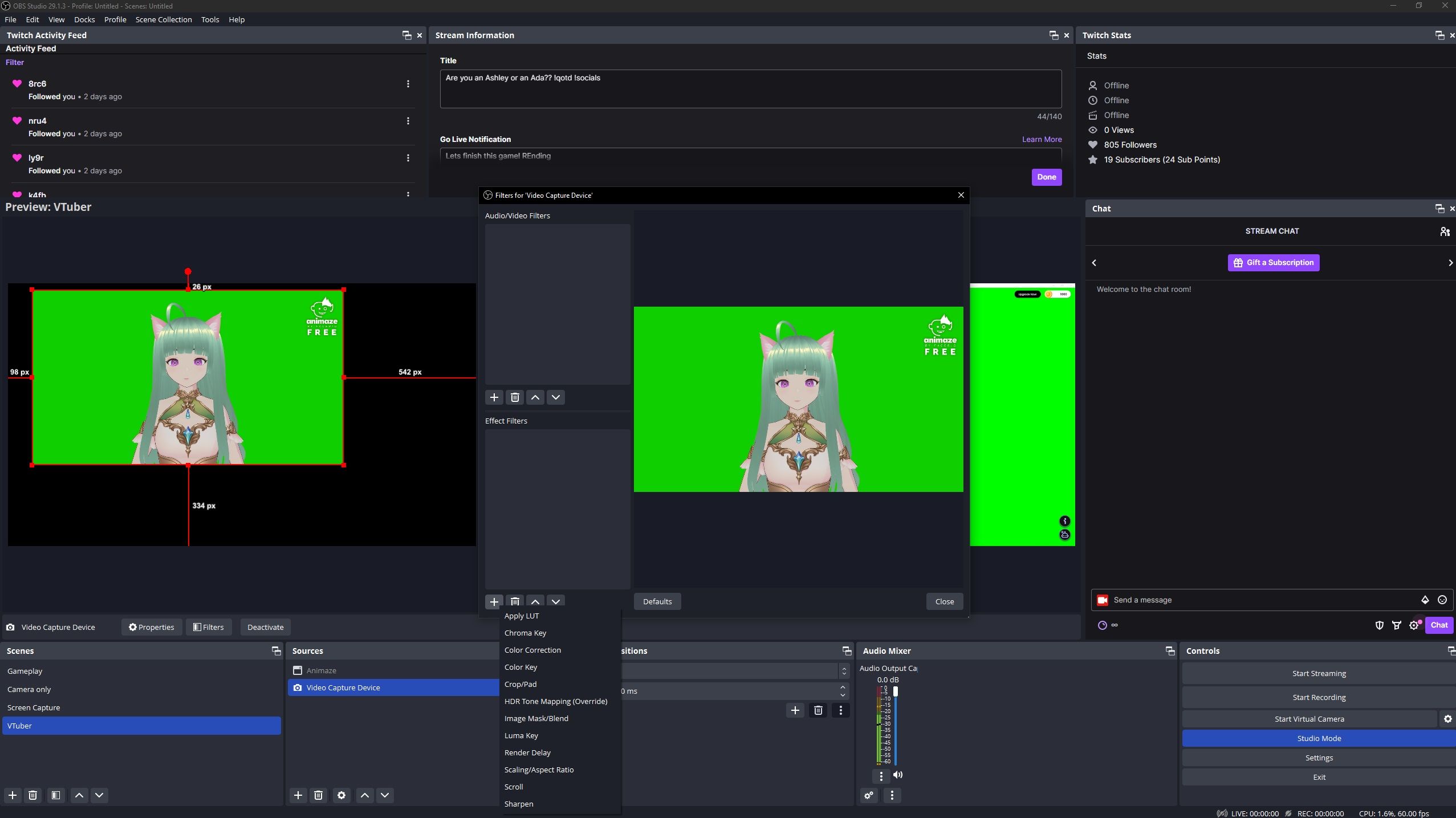Open moderation shield tools in chat
Image resolution: width=1456 pixels, height=818 pixels.
coord(1379,625)
